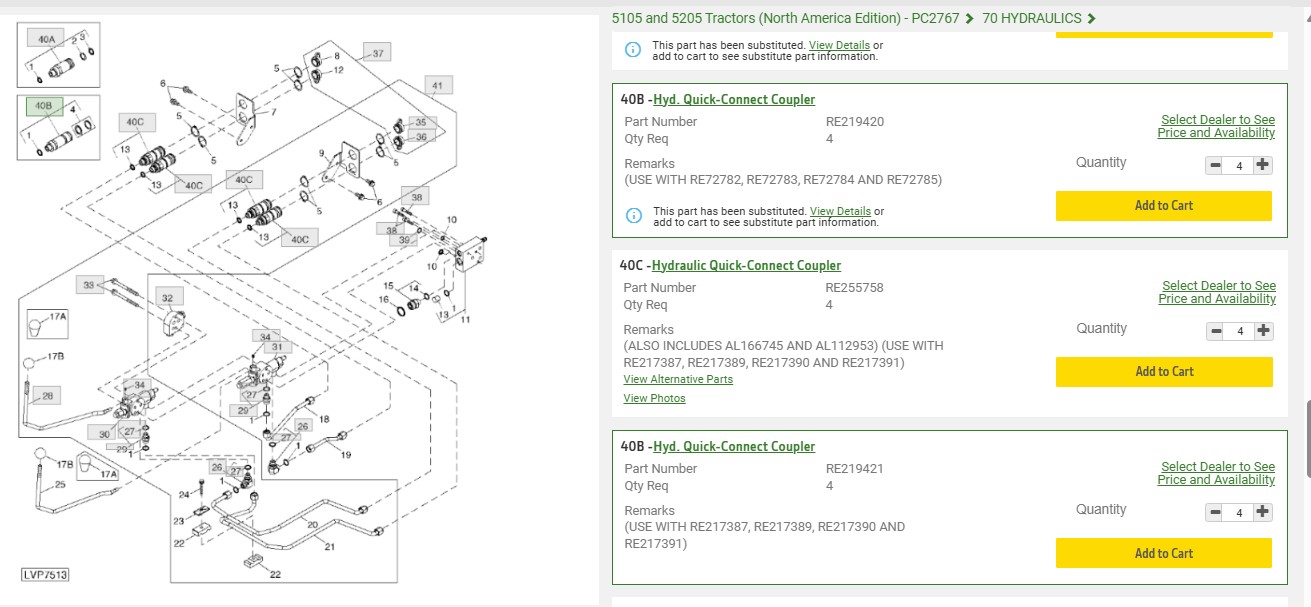Open Hyd. Quick-Connect Coupler link for RE219420

(x=734, y=100)
